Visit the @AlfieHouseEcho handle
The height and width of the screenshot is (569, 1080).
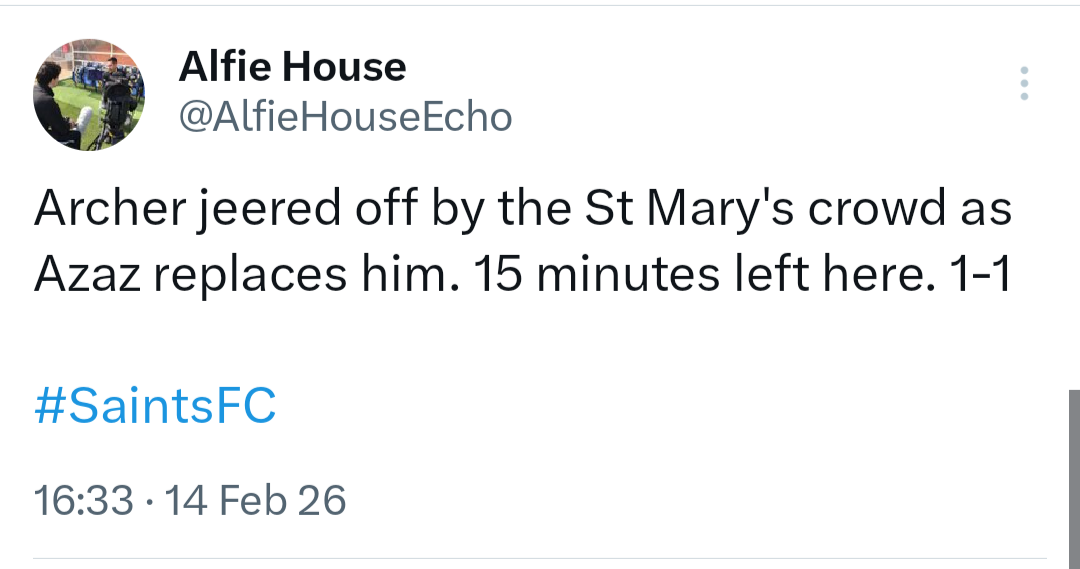[345, 118]
